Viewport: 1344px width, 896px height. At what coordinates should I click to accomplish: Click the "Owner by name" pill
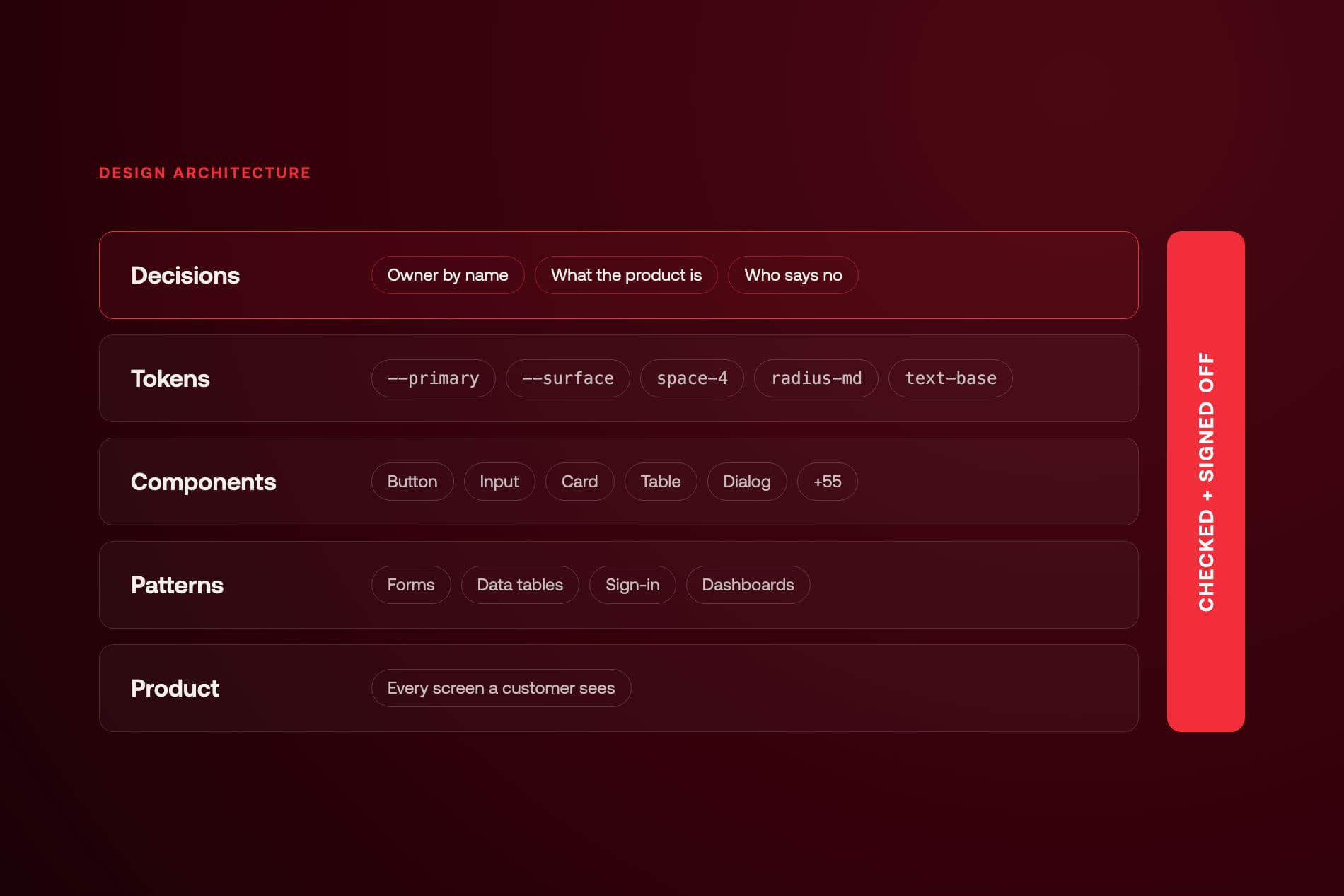(448, 275)
